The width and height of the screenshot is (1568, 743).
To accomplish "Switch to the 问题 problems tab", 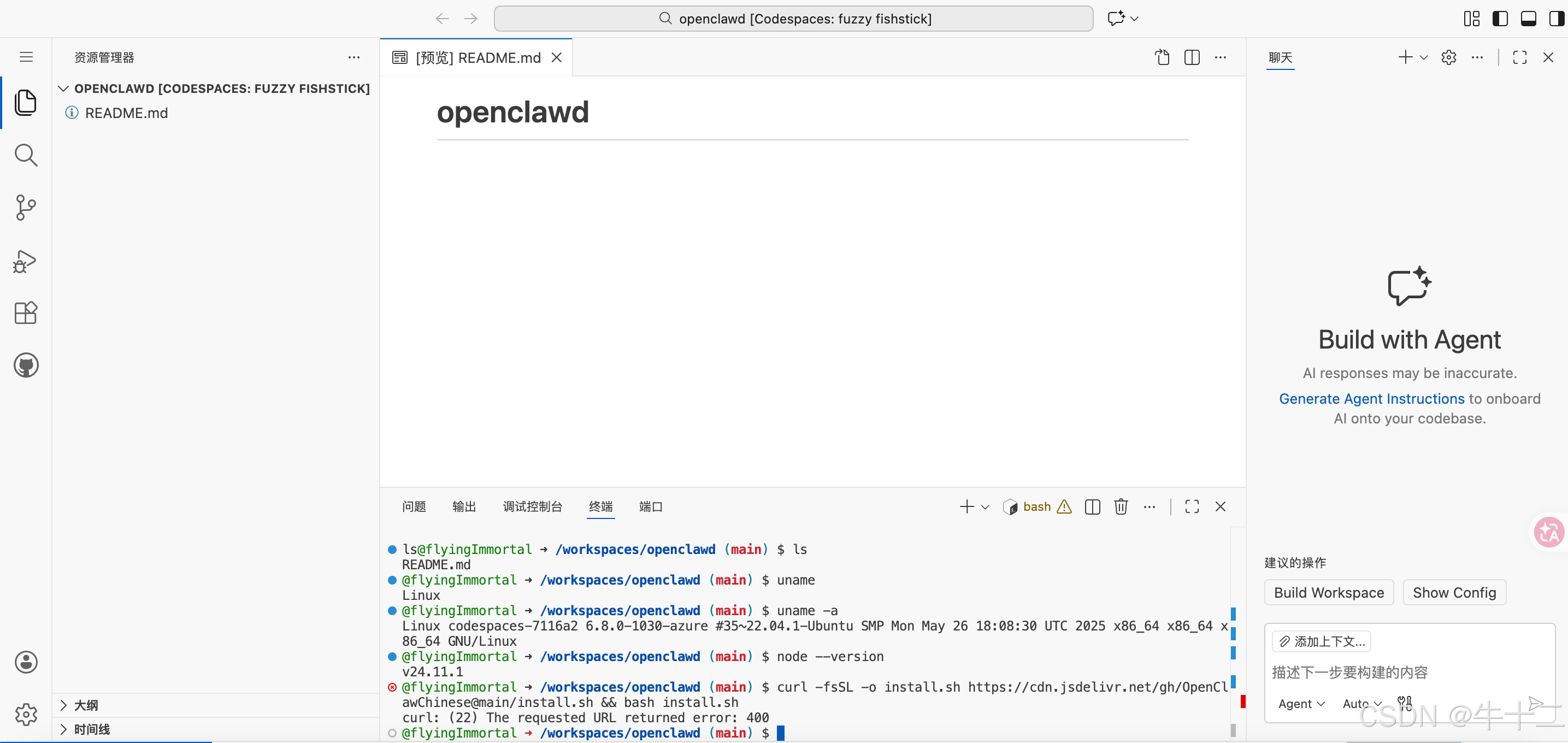I will pos(414,506).
